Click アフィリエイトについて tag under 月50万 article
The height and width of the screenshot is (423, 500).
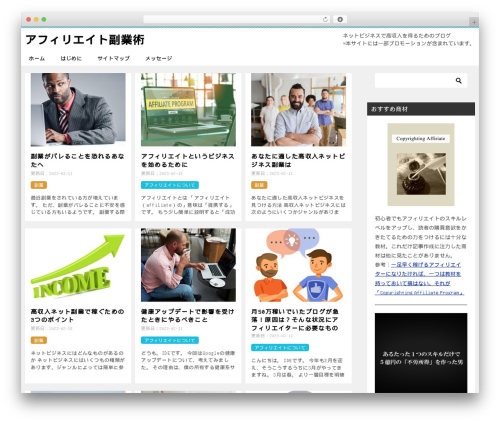click(280, 348)
